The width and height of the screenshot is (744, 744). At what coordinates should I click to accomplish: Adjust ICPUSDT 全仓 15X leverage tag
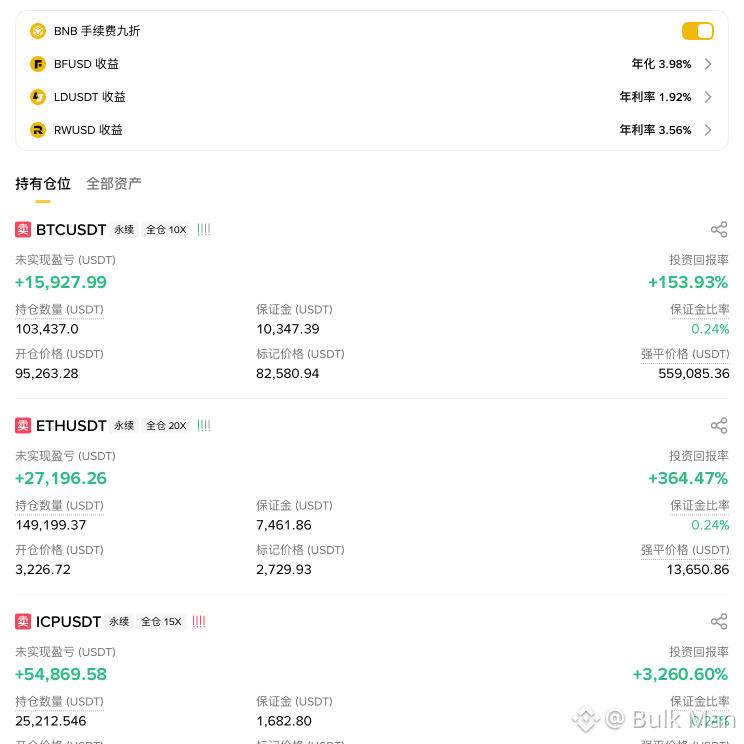click(x=161, y=622)
